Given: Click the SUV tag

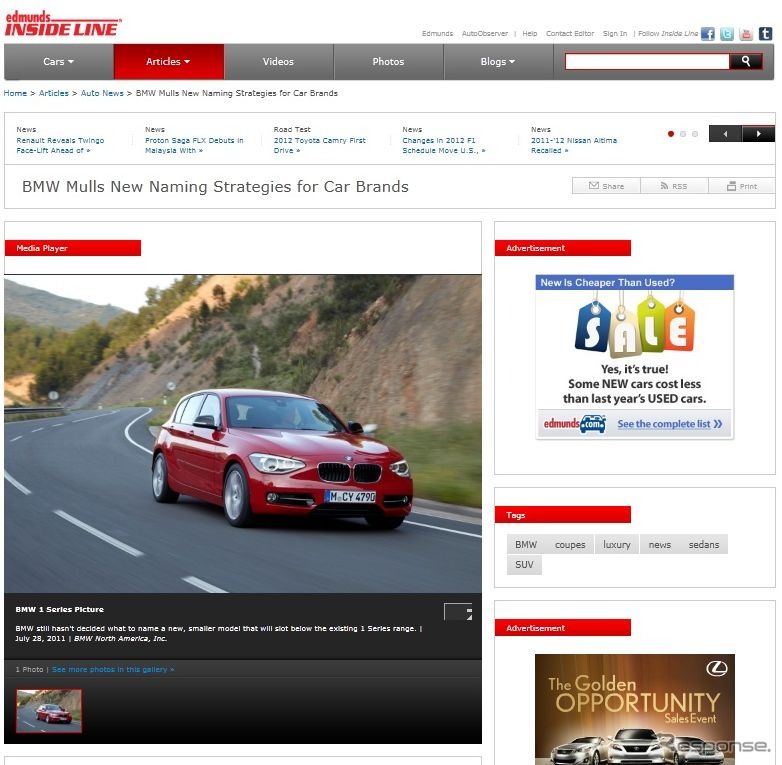Looking at the screenshot, I should click(524, 565).
